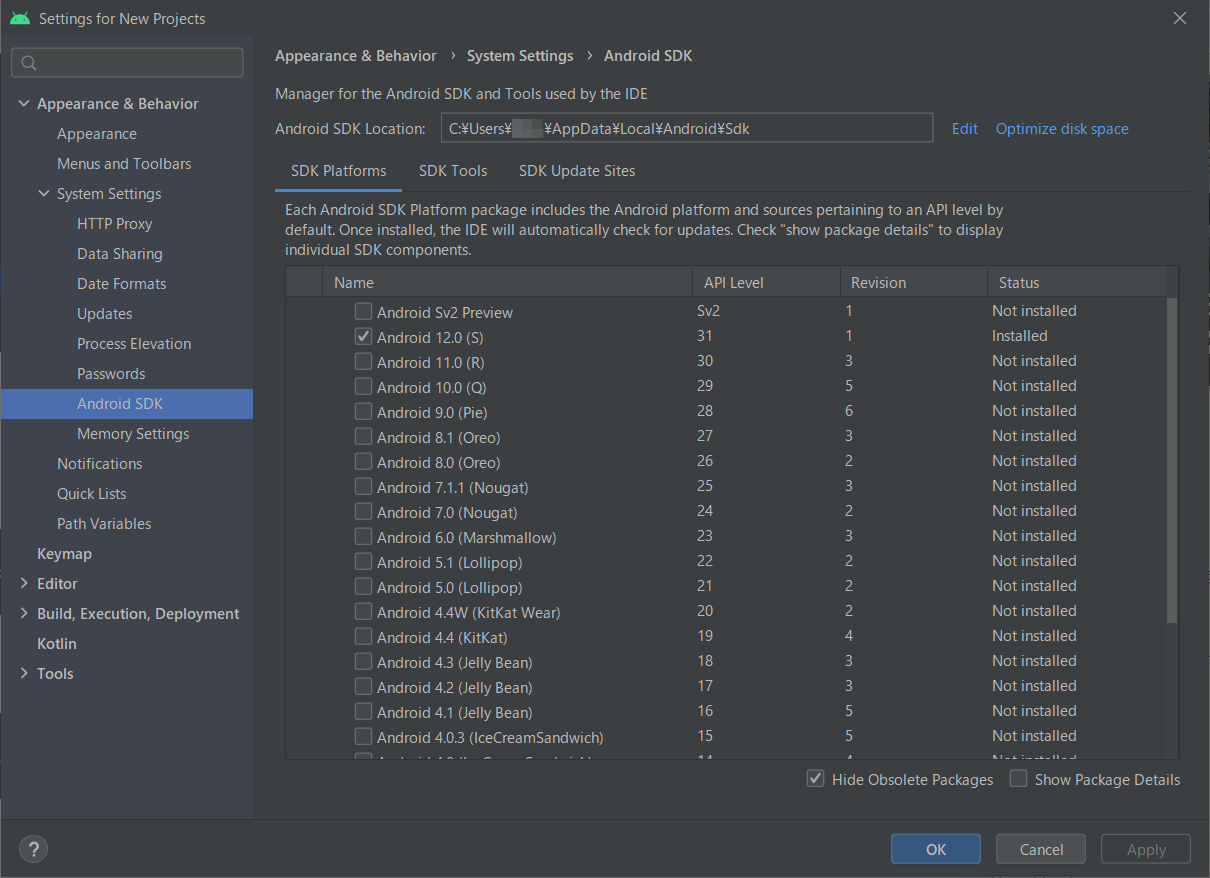This screenshot has height=878, width=1210.
Task: Check Android Sv2 Preview package
Action: (363, 312)
